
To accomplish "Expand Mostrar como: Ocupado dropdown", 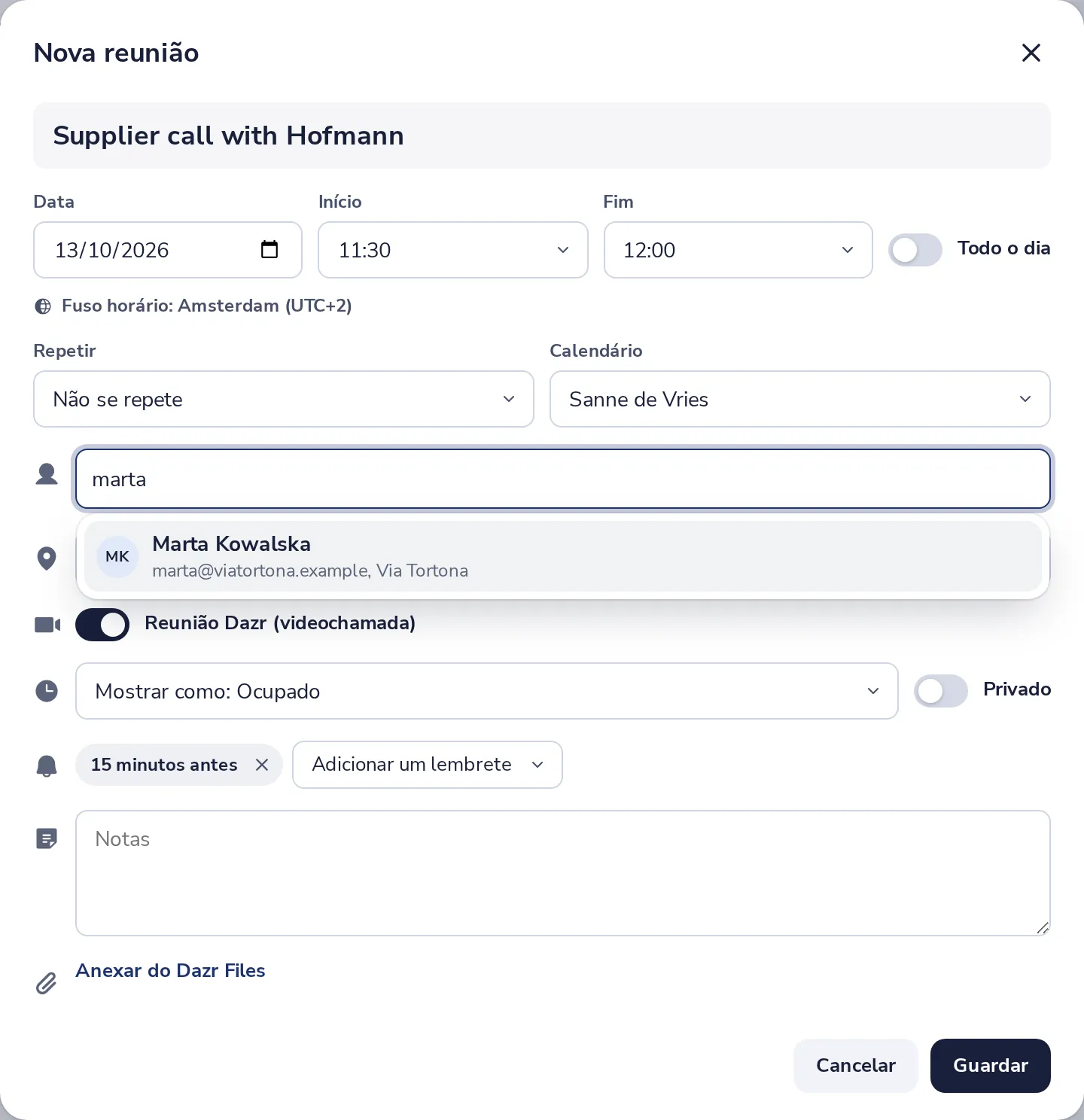I will pos(487,691).
